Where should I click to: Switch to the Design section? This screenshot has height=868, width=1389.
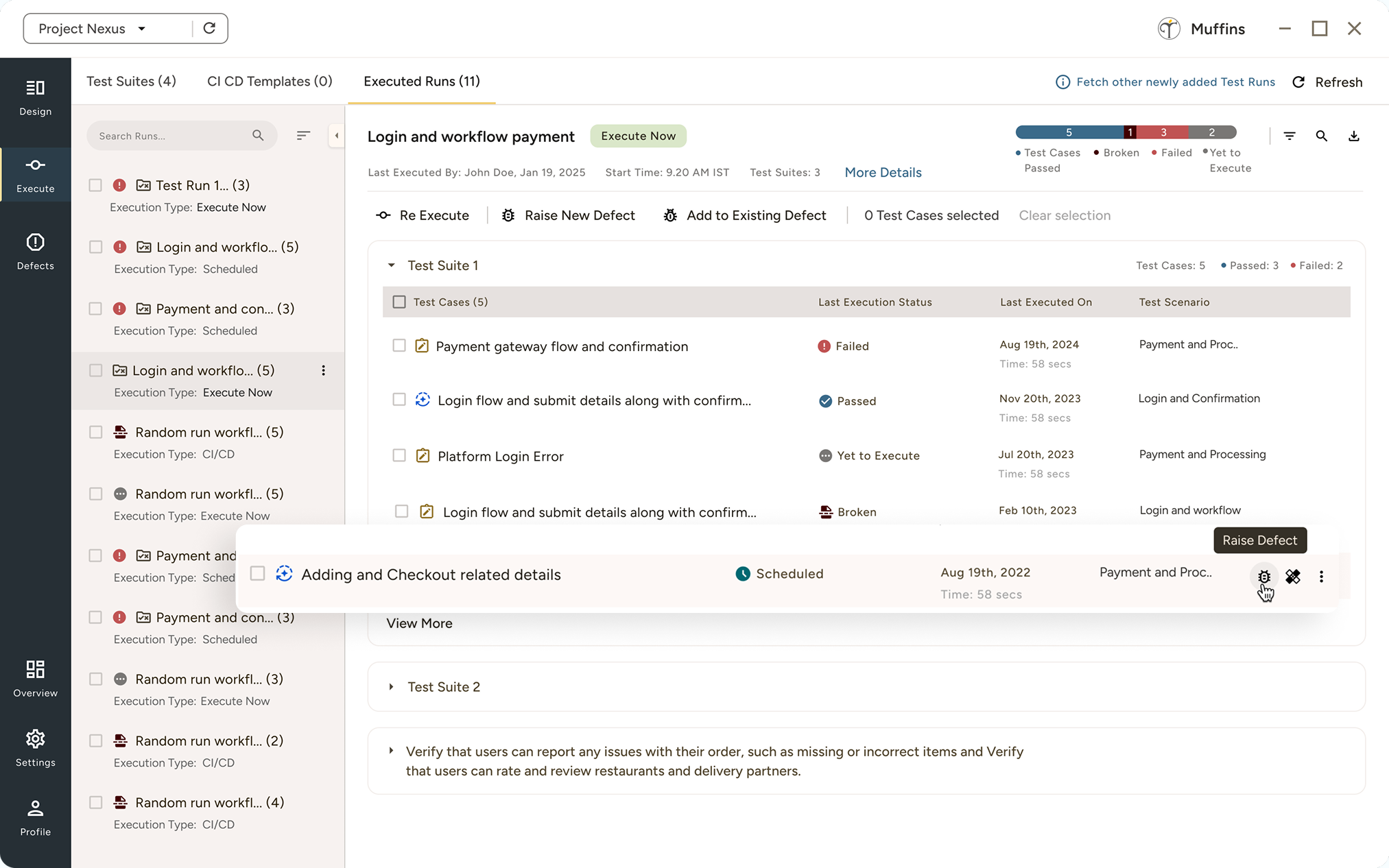pyautogui.click(x=35, y=98)
